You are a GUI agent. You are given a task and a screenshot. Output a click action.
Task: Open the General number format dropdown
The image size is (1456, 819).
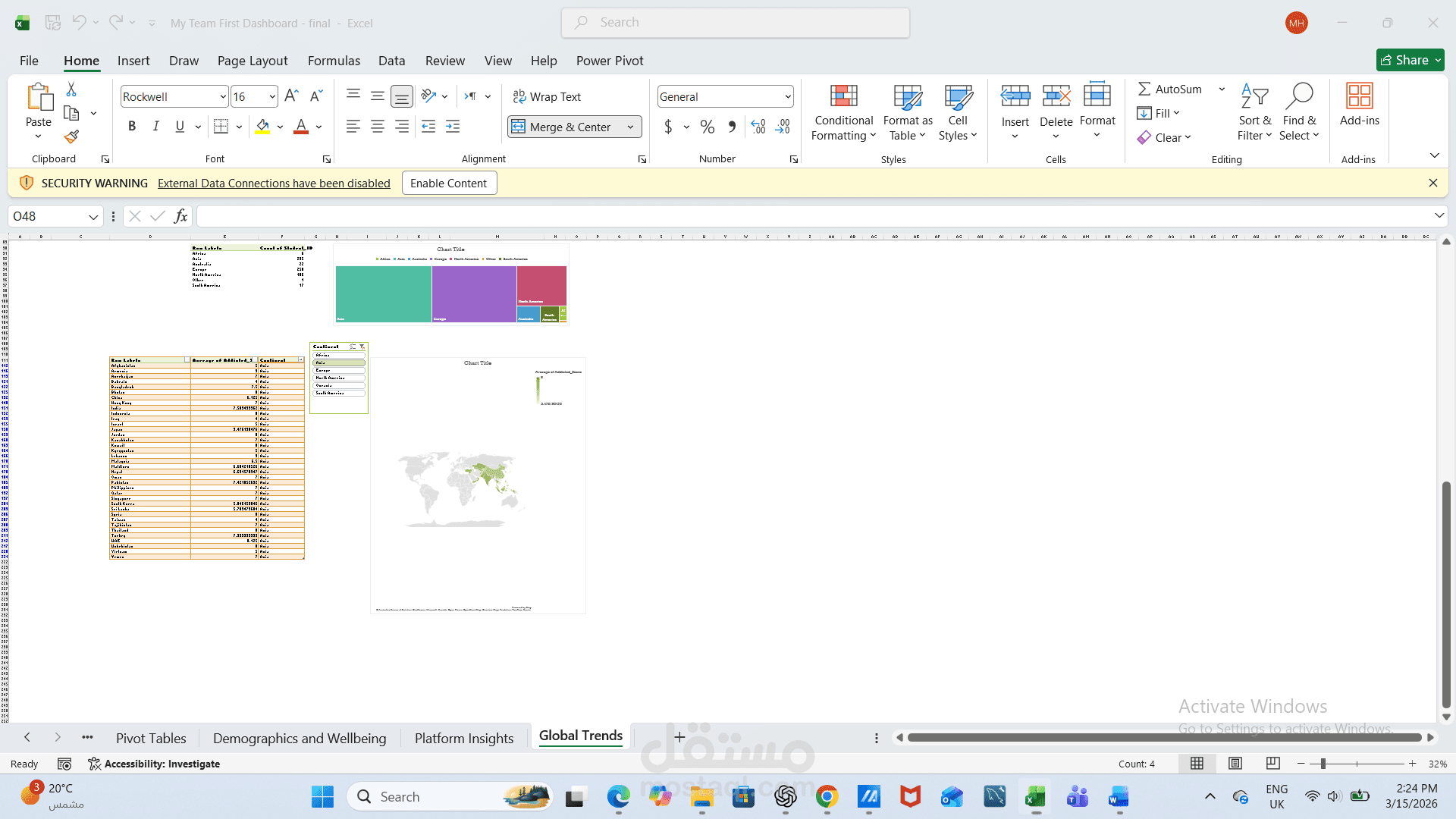tap(788, 97)
